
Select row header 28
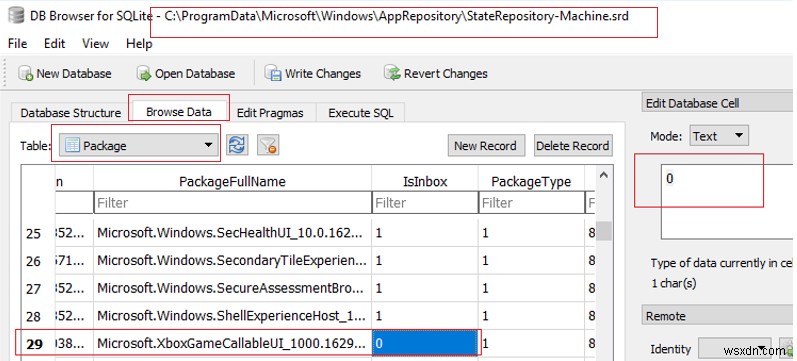(33, 316)
